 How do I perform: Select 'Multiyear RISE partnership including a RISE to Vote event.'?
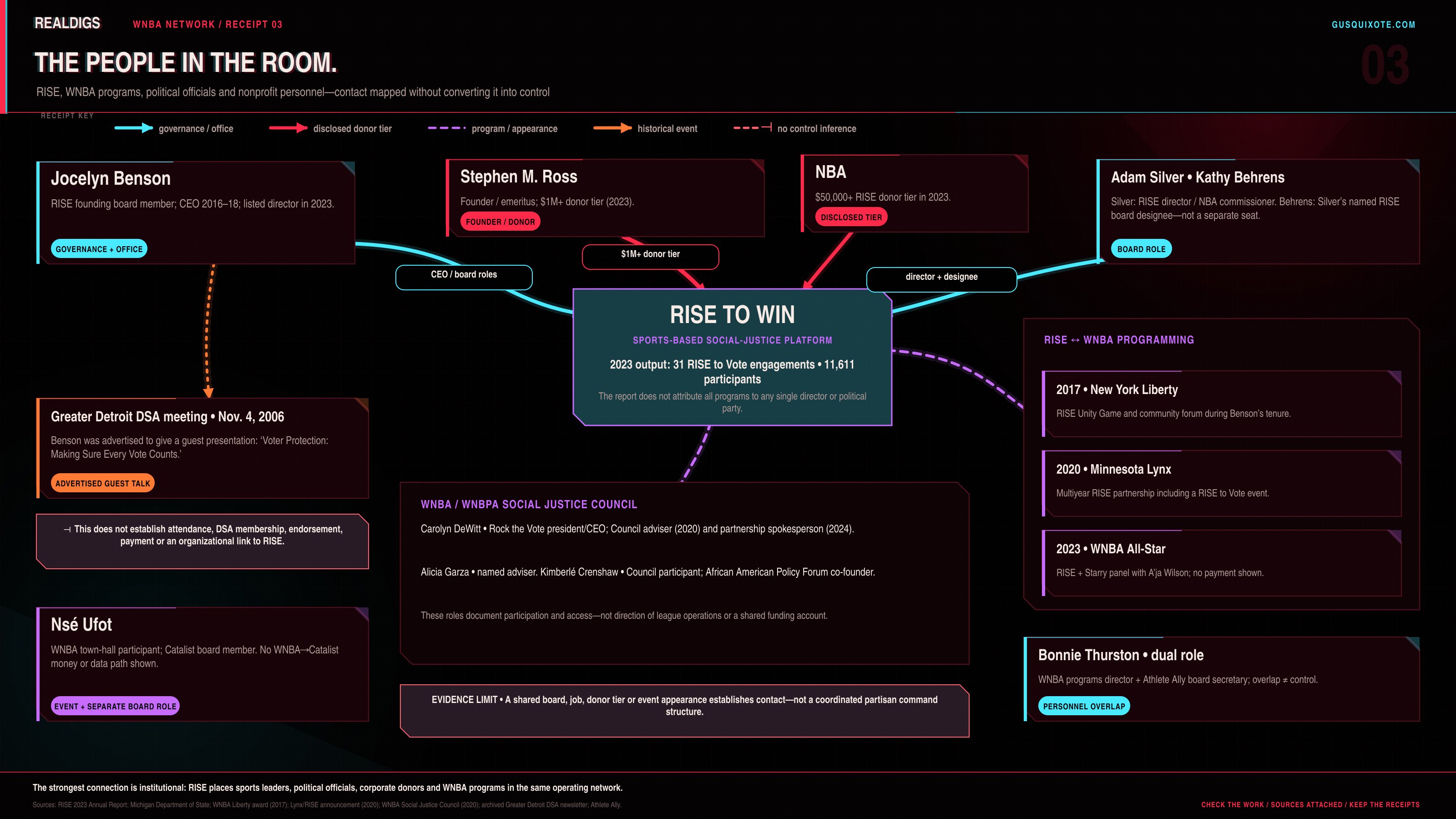click(1163, 493)
